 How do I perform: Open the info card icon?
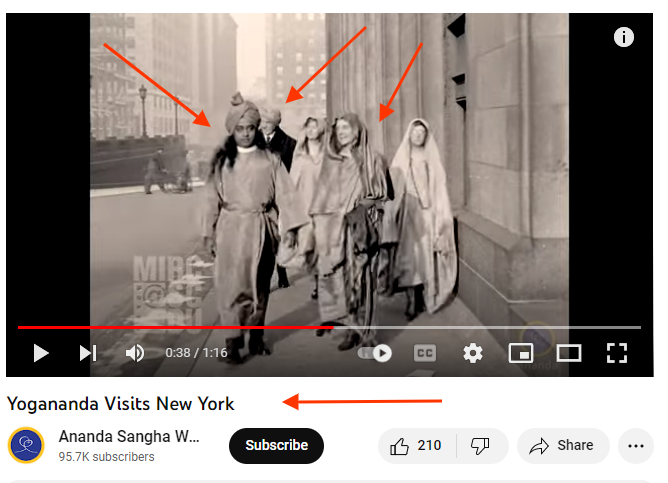pyautogui.click(x=624, y=37)
